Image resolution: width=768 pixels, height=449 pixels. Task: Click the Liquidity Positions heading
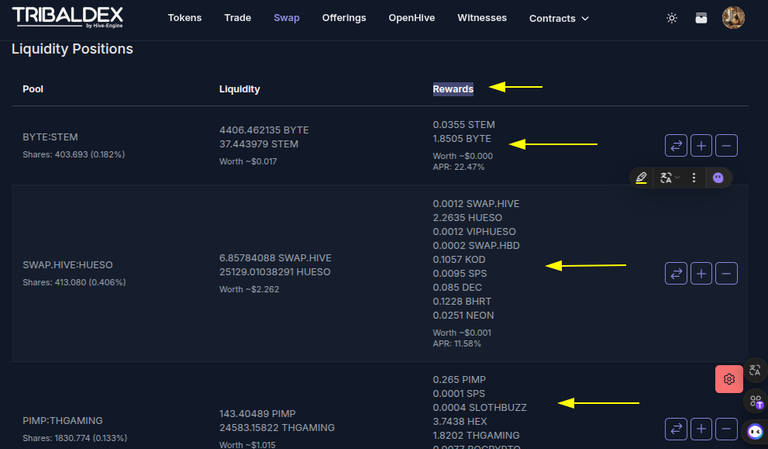[x=72, y=49]
